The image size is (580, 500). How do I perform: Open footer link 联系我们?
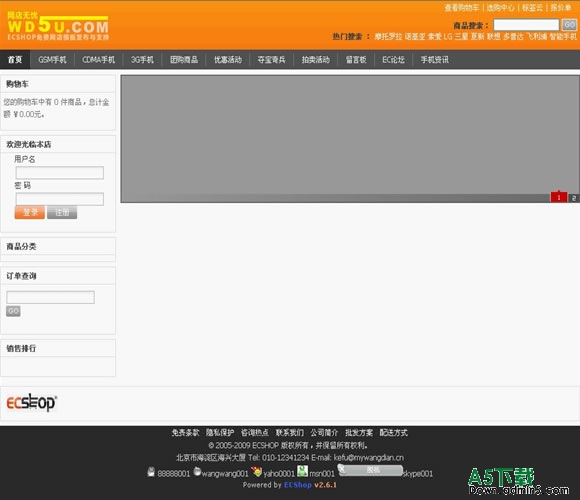tap(289, 432)
